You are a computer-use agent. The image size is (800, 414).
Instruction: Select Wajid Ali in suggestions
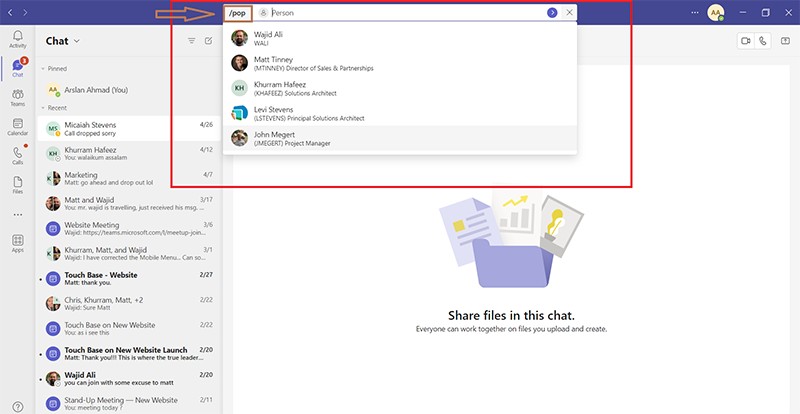[x=400, y=38]
